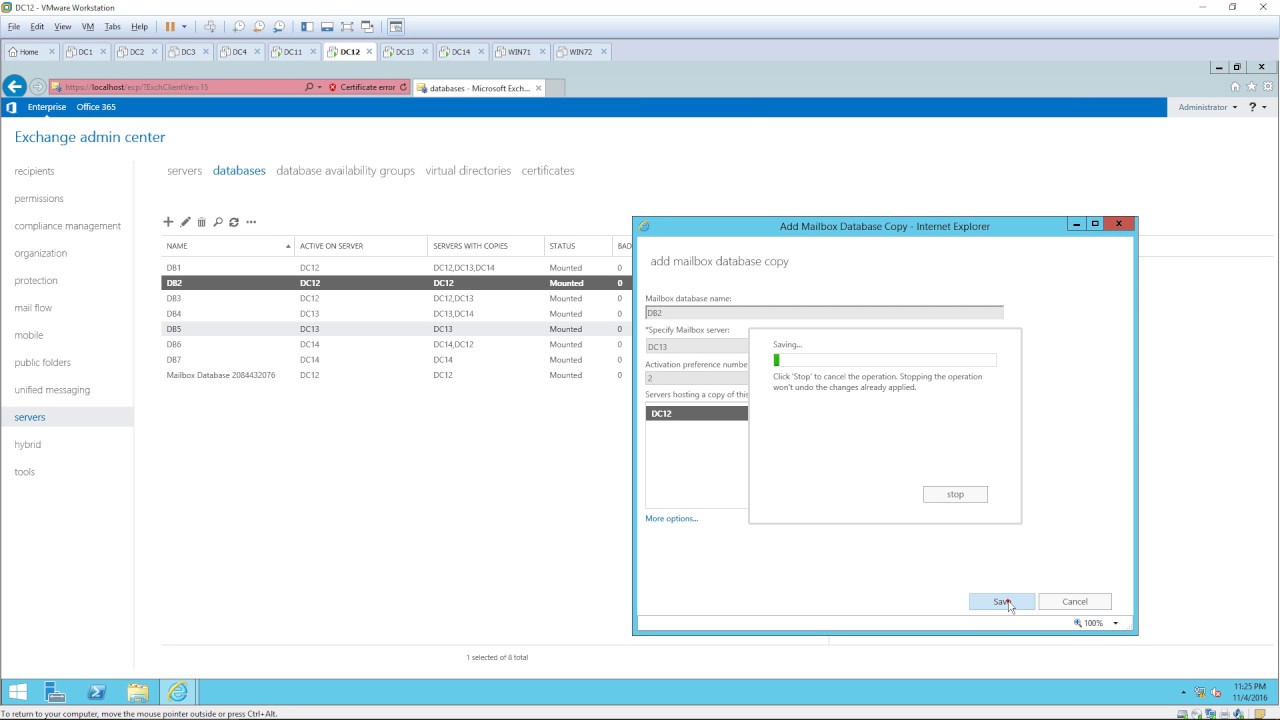Image resolution: width=1280 pixels, height=720 pixels.
Task: Click the Cancel button
Action: (1075, 601)
